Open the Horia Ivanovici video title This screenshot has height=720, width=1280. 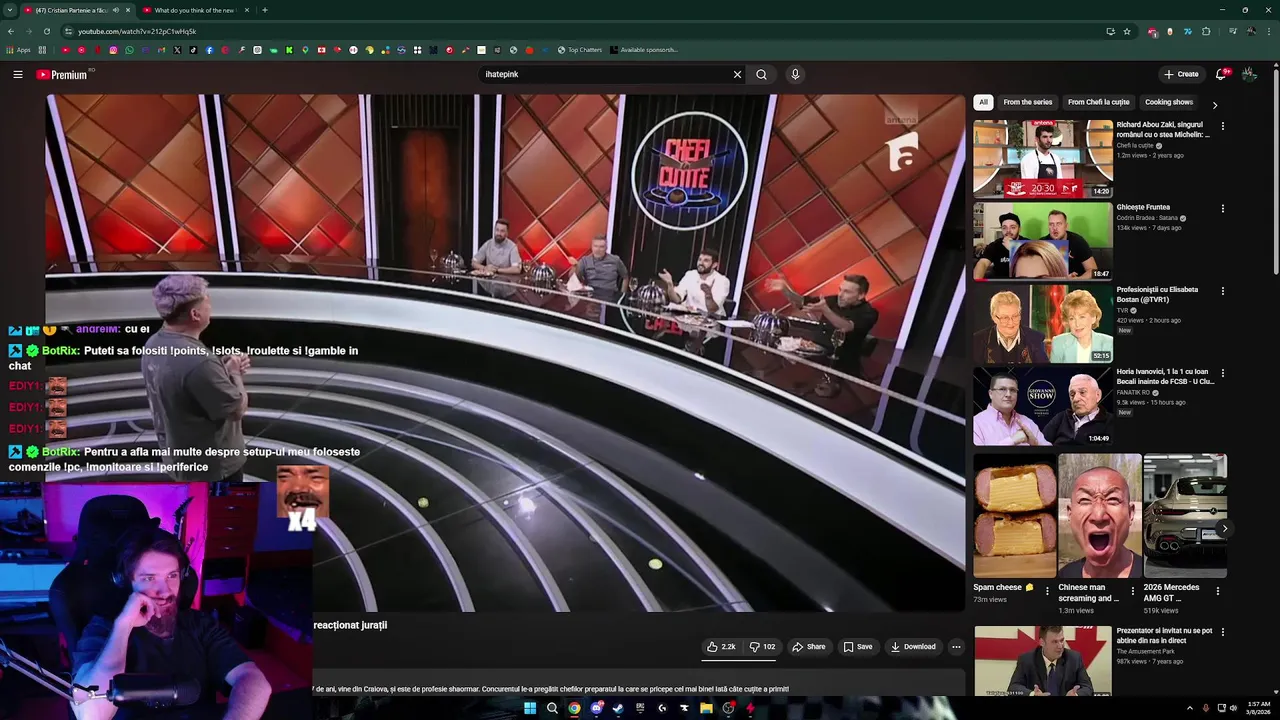pos(1165,376)
